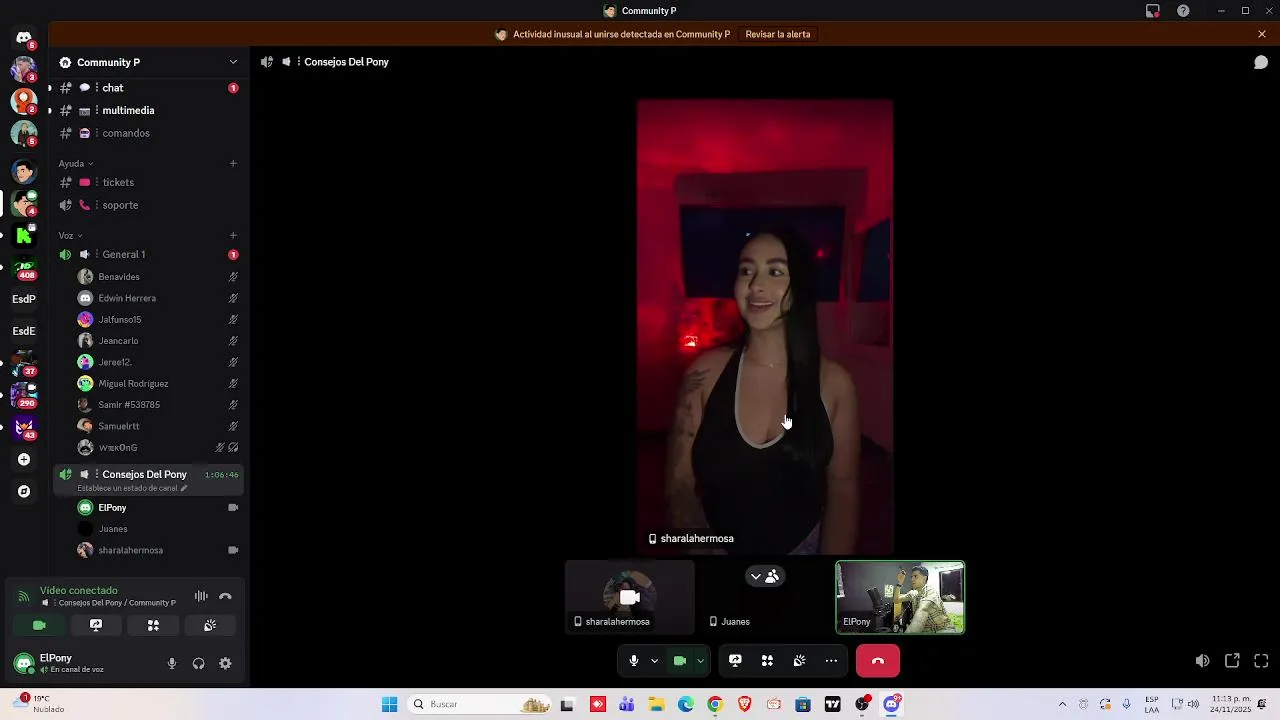The image size is (1280, 720).
Task: Toggle camera in sidebar voice panel
Action: point(39,625)
